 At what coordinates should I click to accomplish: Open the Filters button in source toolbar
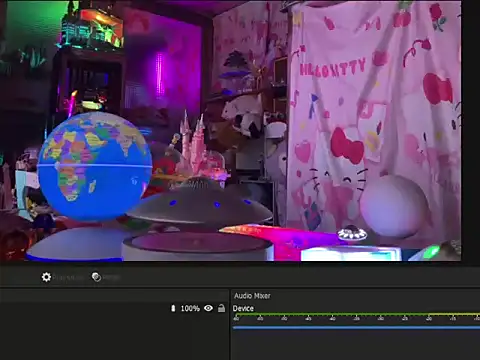pyautogui.click(x=105, y=277)
